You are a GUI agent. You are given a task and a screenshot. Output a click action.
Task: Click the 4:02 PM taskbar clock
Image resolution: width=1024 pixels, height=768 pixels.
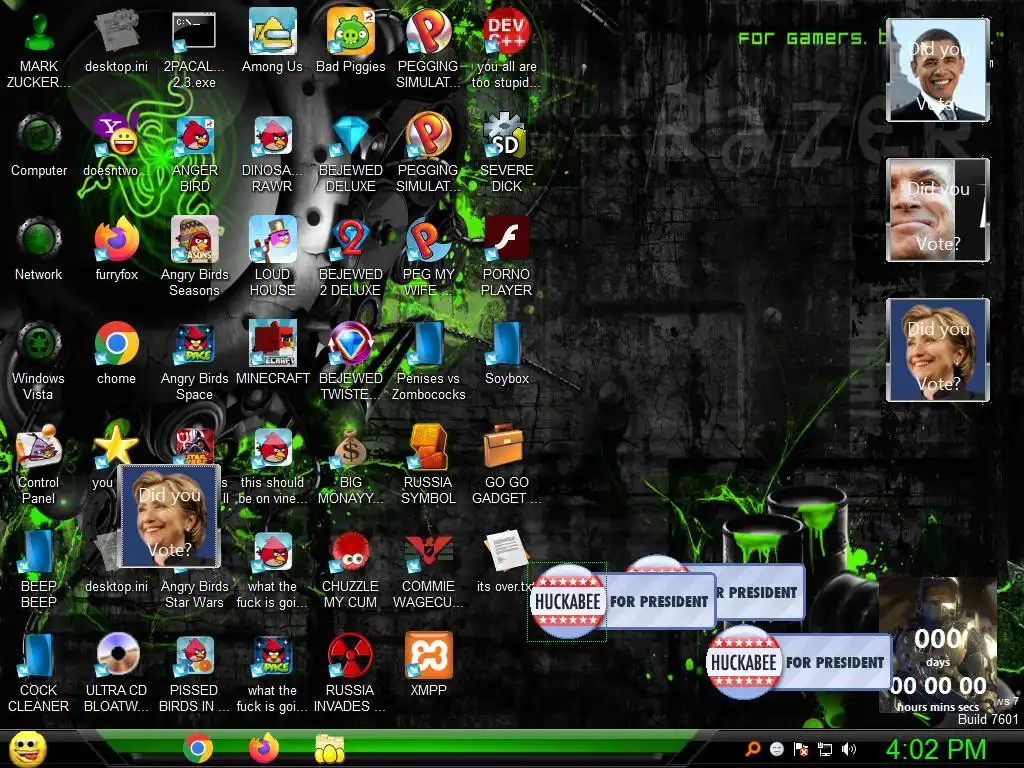936,749
